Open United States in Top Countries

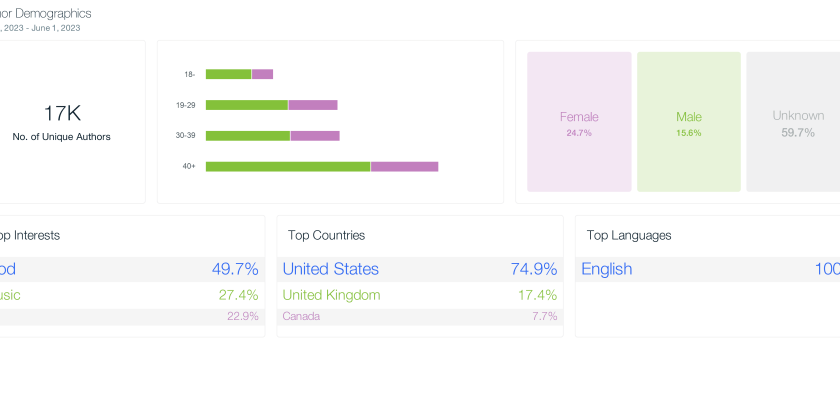coord(331,269)
